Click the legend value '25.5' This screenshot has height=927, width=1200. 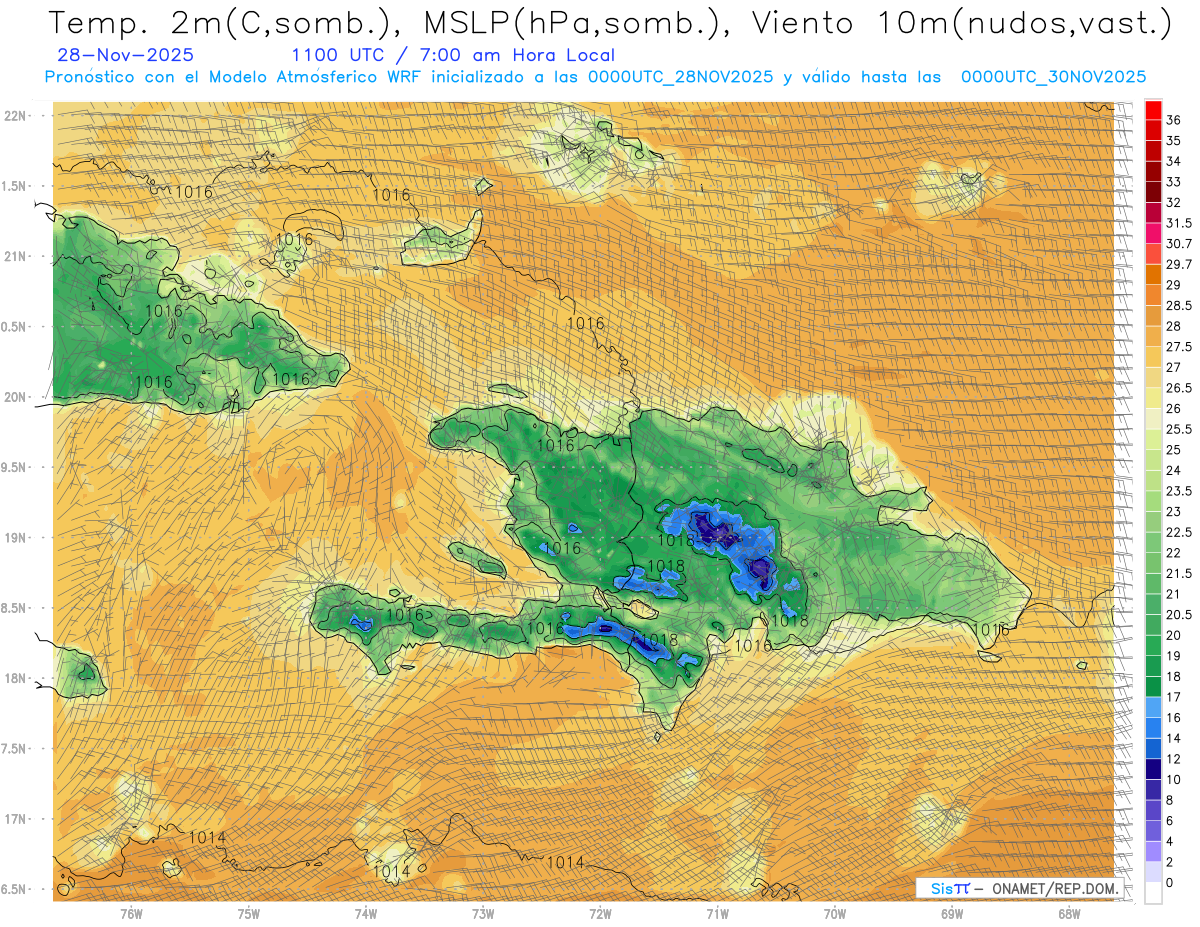pyautogui.click(x=1179, y=430)
